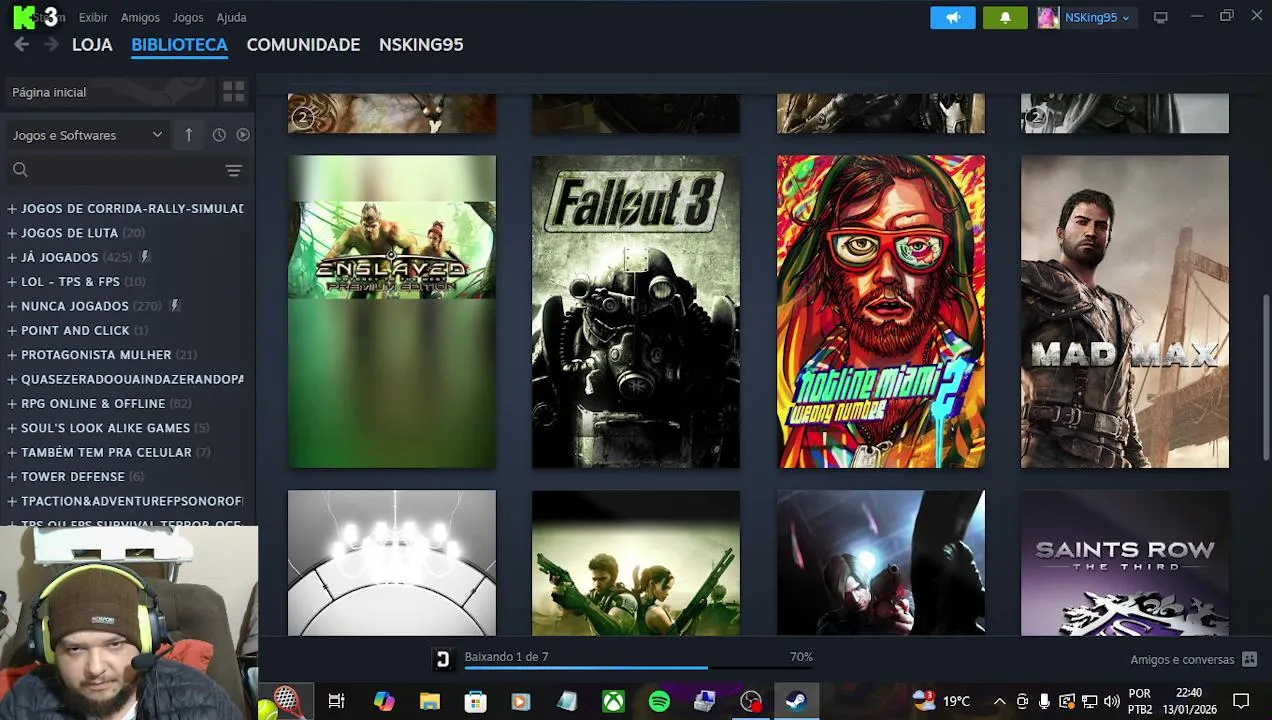Click the download progress bar
The height and width of the screenshot is (720, 1272).
(x=638, y=667)
